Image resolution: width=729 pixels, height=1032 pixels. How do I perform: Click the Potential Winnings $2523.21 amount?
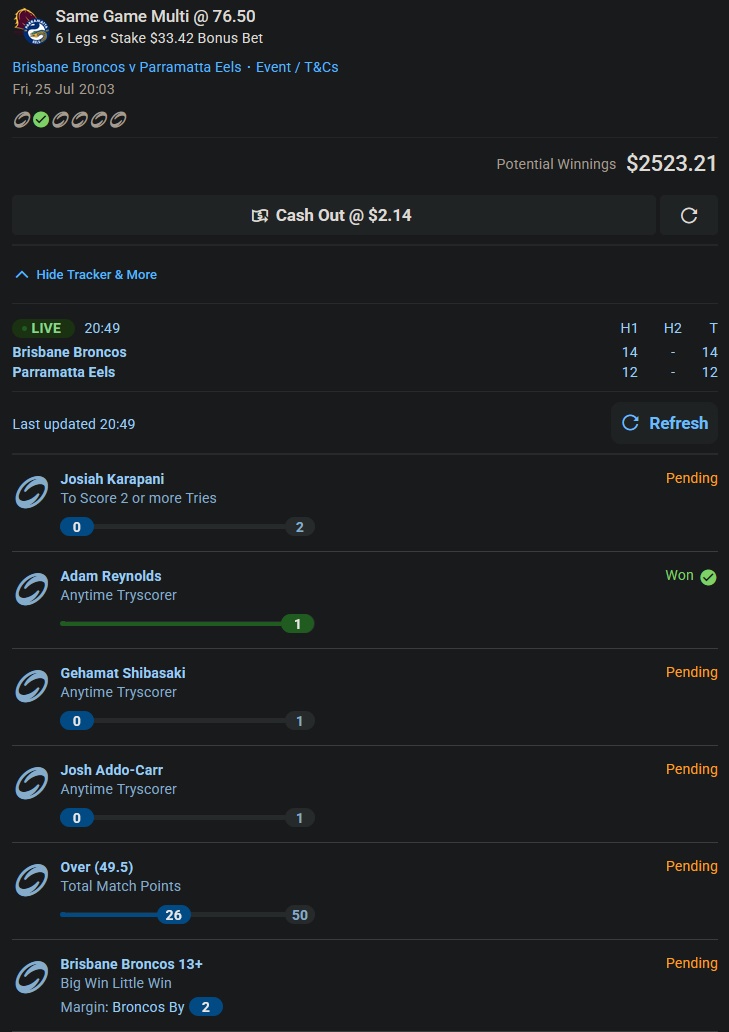coord(671,163)
